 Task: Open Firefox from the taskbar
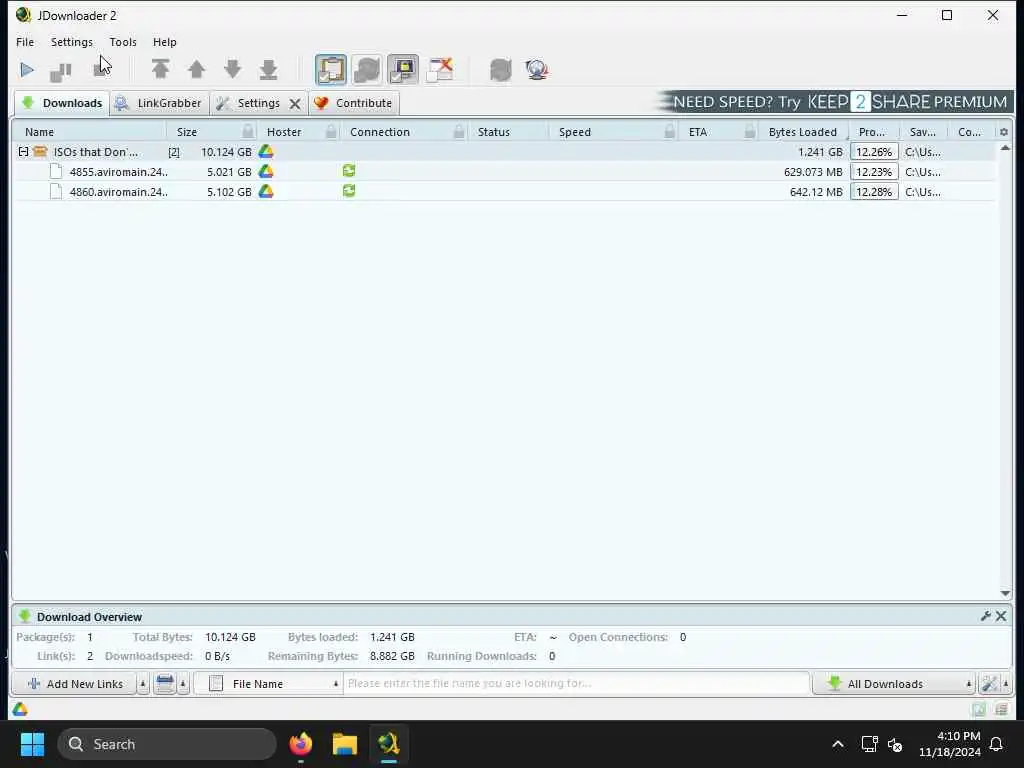pyautogui.click(x=300, y=744)
